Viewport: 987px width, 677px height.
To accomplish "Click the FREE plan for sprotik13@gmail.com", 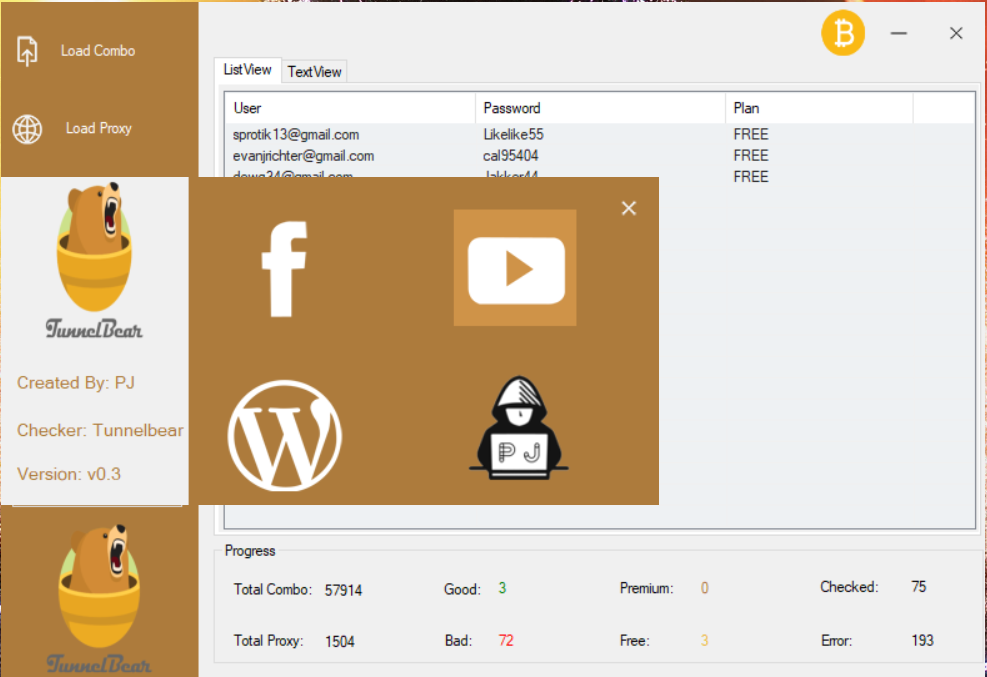I will [751, 135].
